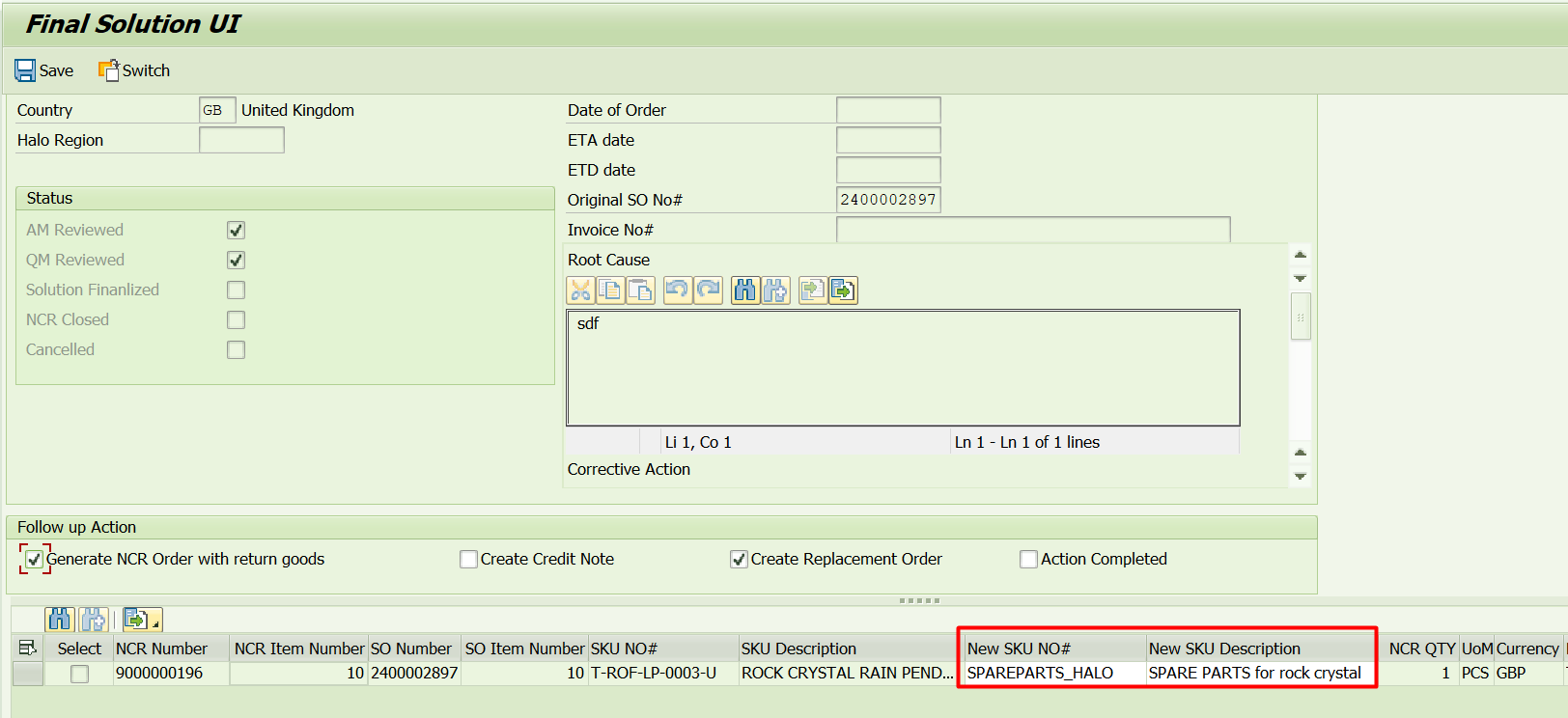
Task: Check Select box for NCR 9000000196 row
Action: pyautogui.click(x=79, y=674)
